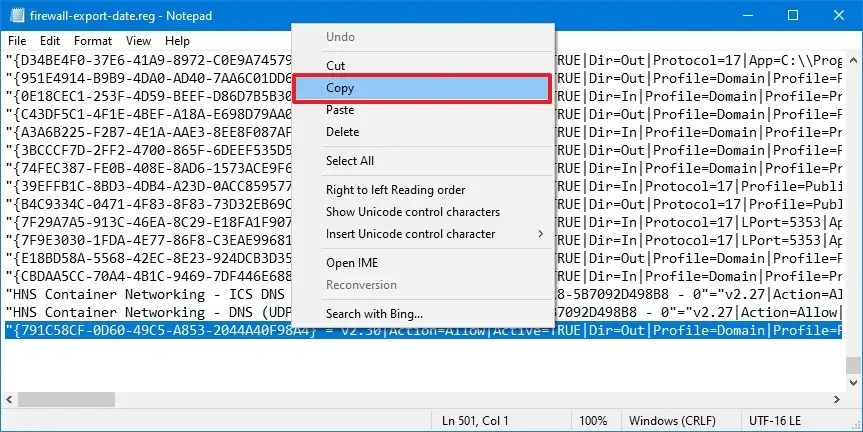Click the vertical scrollbar down arrow
This screenshot has height=432, width=863.
pyautogui.click(x=854, y=382)
